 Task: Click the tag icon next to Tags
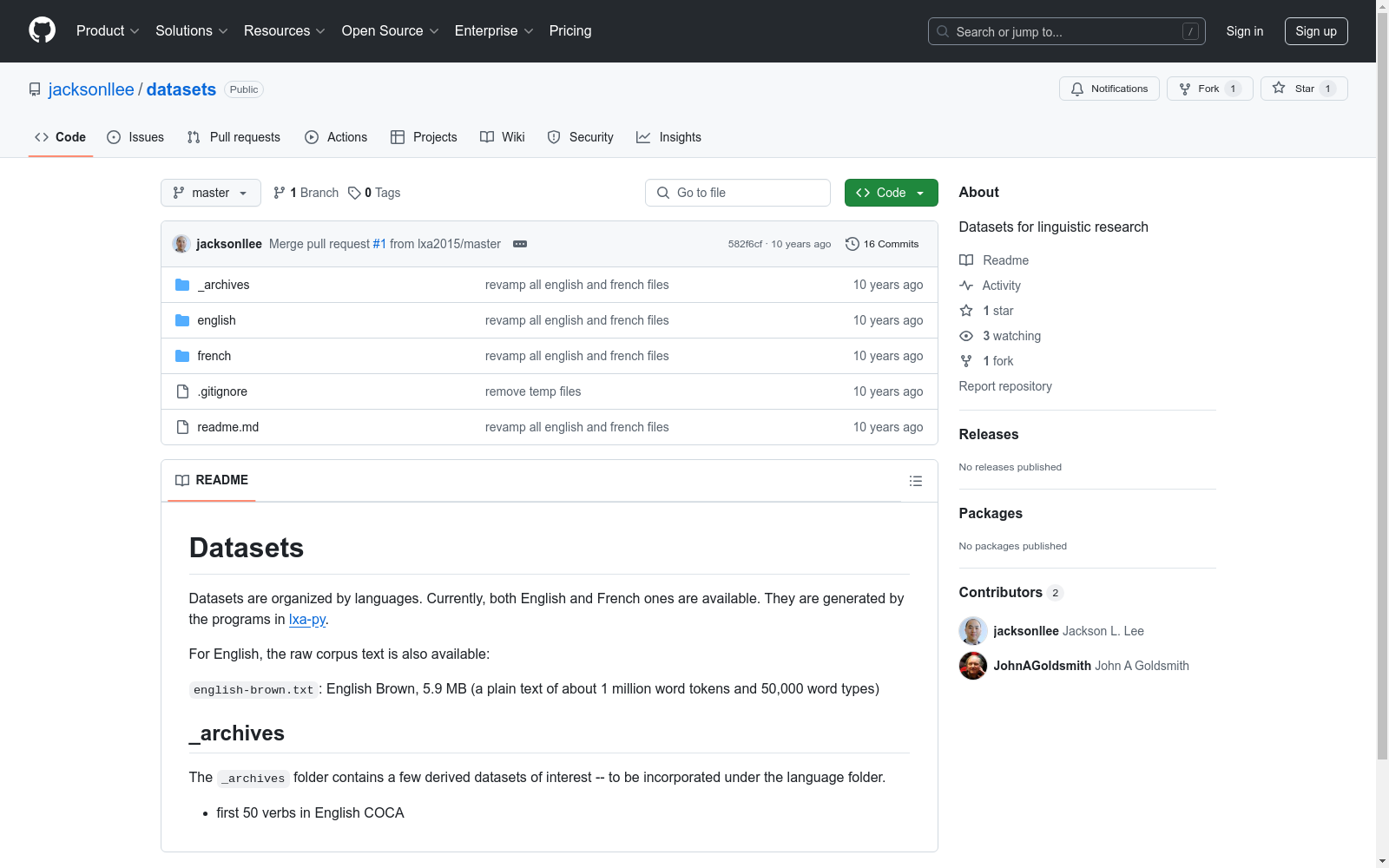(354, 193)
